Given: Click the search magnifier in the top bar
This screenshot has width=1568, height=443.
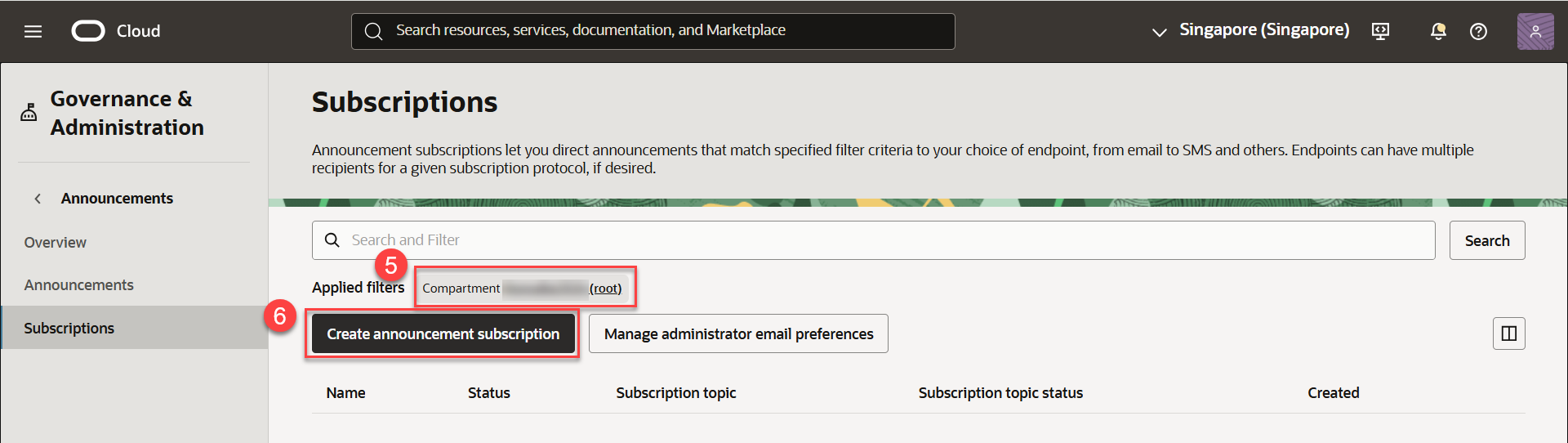Looking at the screenshot, I should tap(373, 31).
